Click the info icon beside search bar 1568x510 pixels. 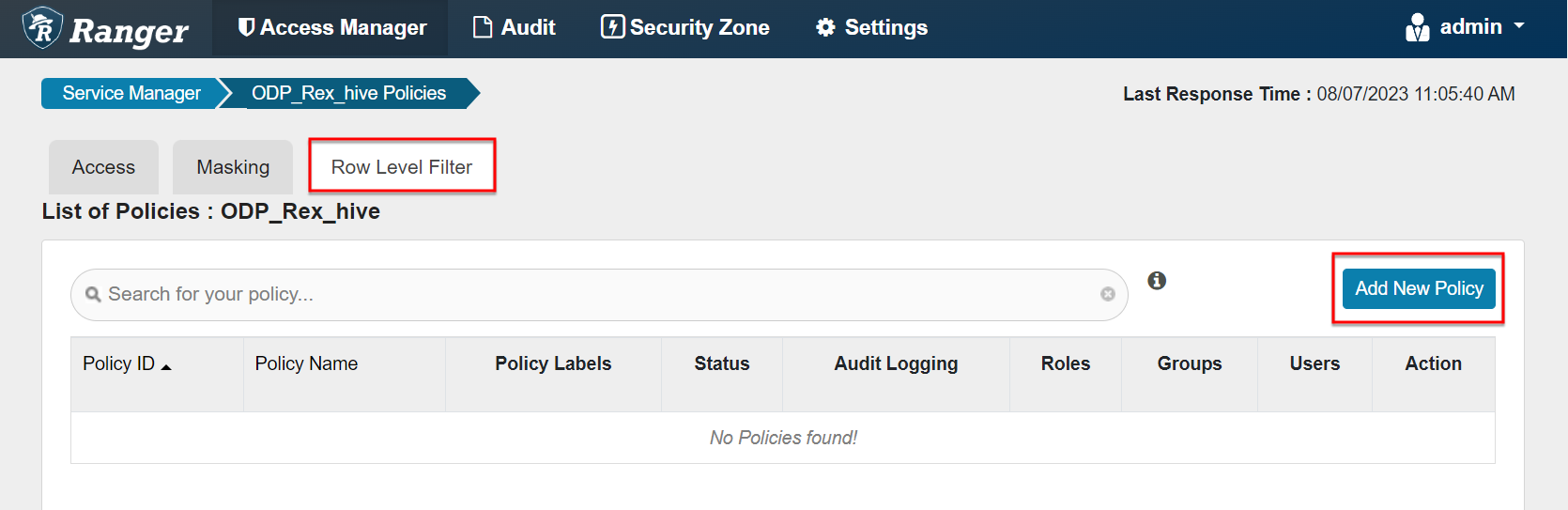coord(1157,280)
